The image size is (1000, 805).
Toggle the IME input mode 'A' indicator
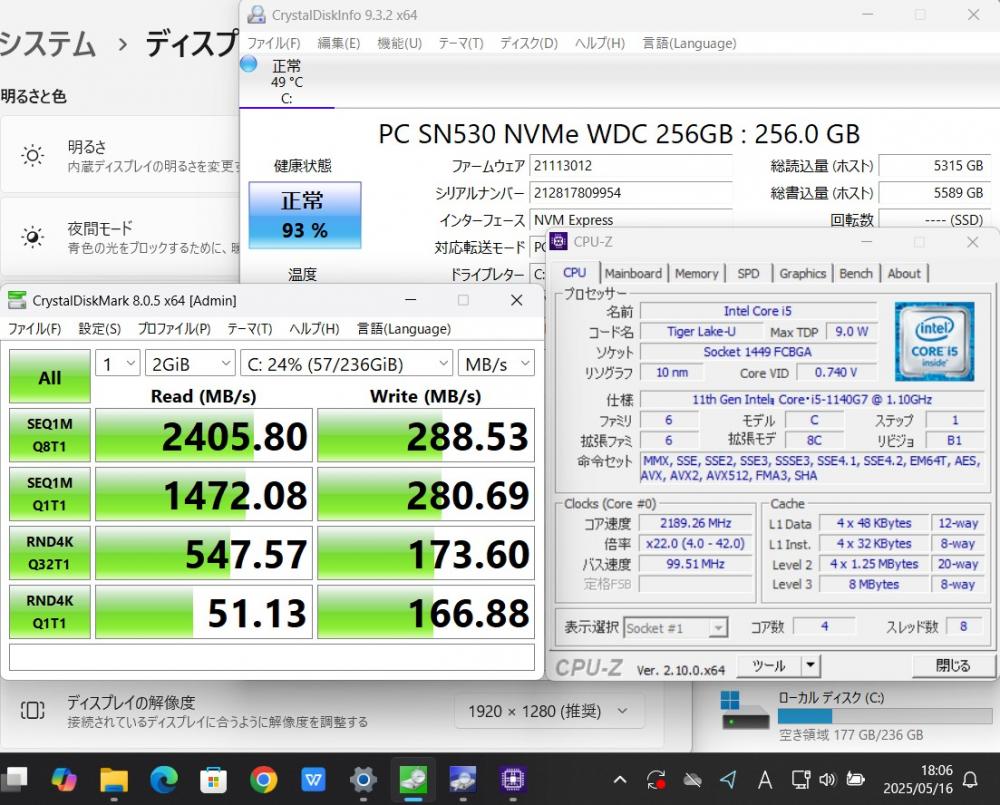(765, 779)
